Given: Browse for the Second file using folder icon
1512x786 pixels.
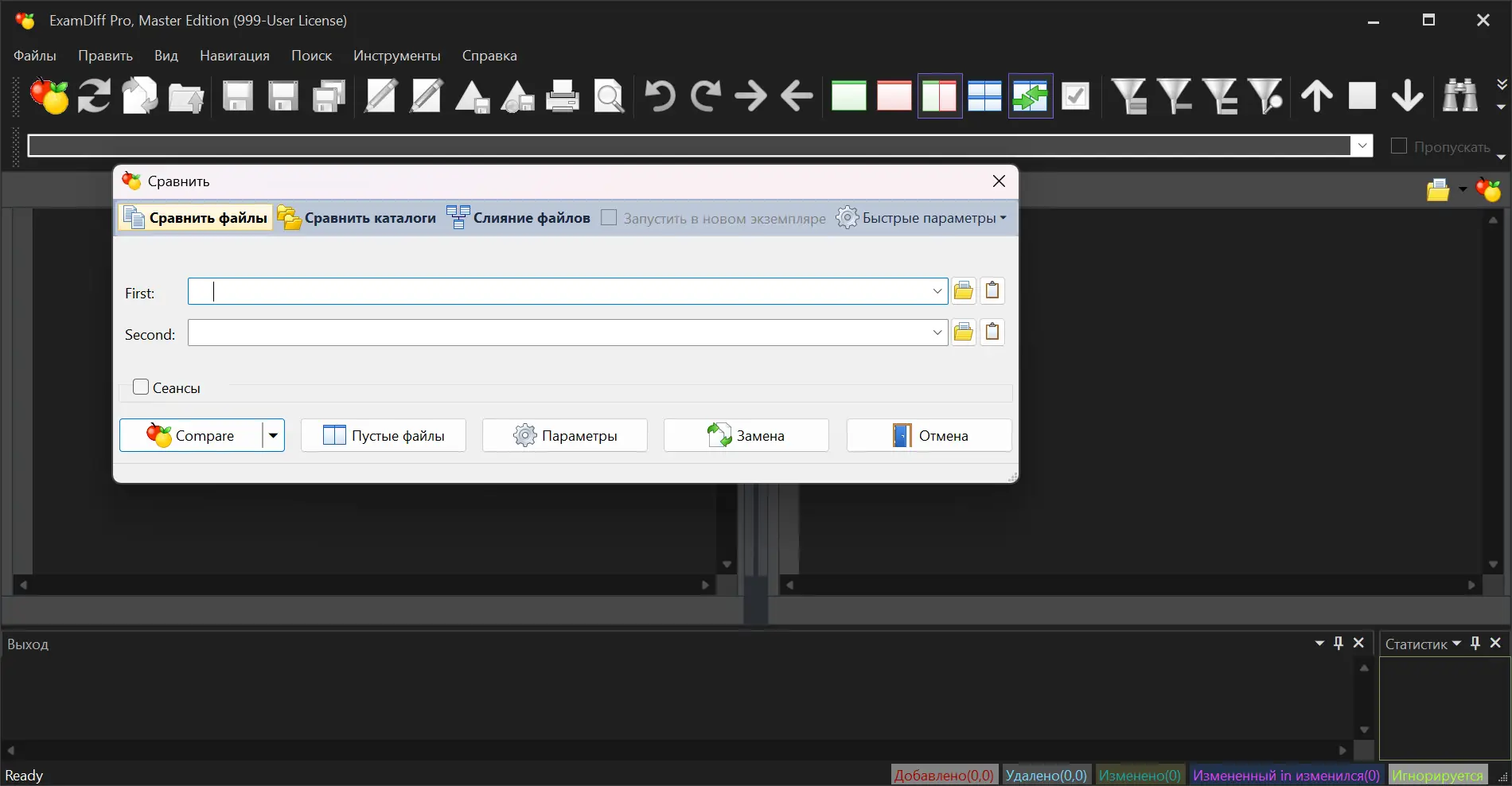Looking at the screenshot, I should point(964,332).
